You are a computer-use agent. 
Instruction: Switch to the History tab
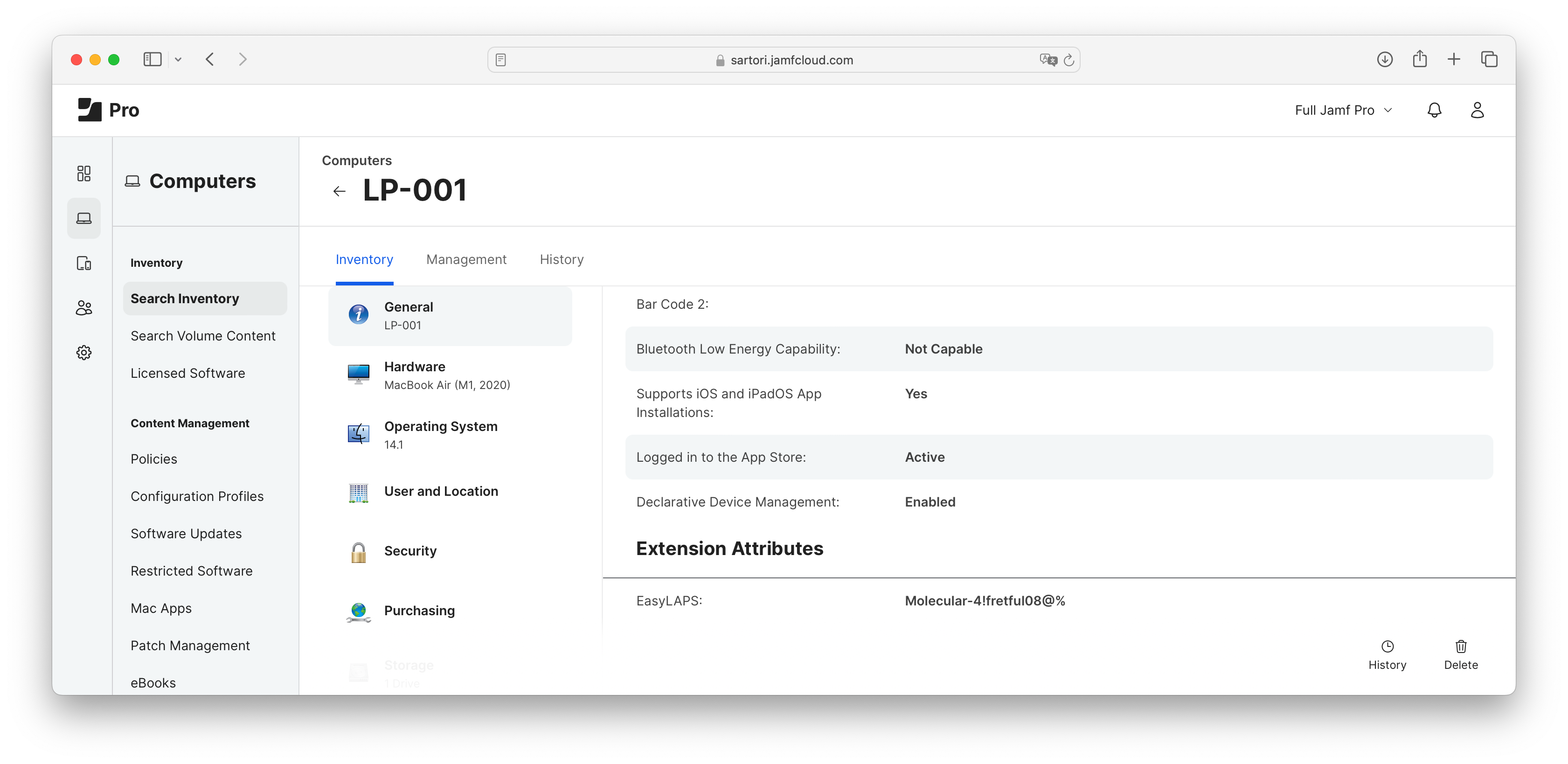pyautogui.click(x=561, y=259)
